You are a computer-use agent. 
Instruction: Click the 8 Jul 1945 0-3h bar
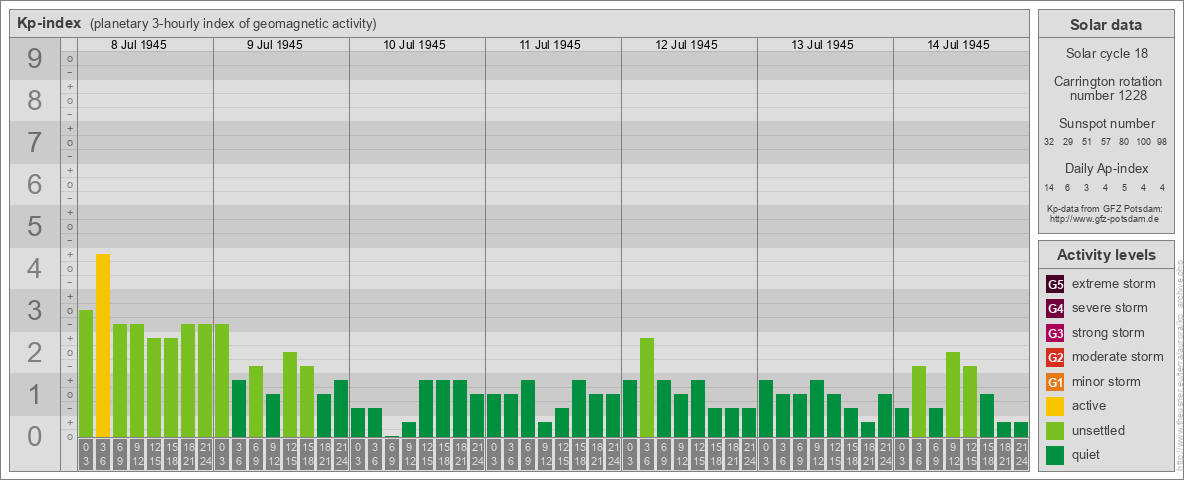tap(85, 373)
